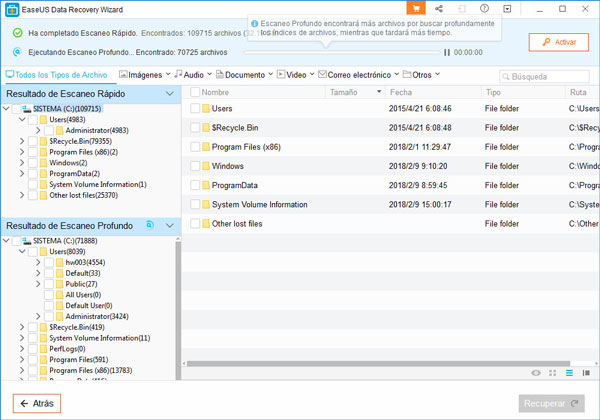Select the PerfLogs(0) tree item
Screen dimensions: 600x420
pyautogui.click(x=67, y=349)
